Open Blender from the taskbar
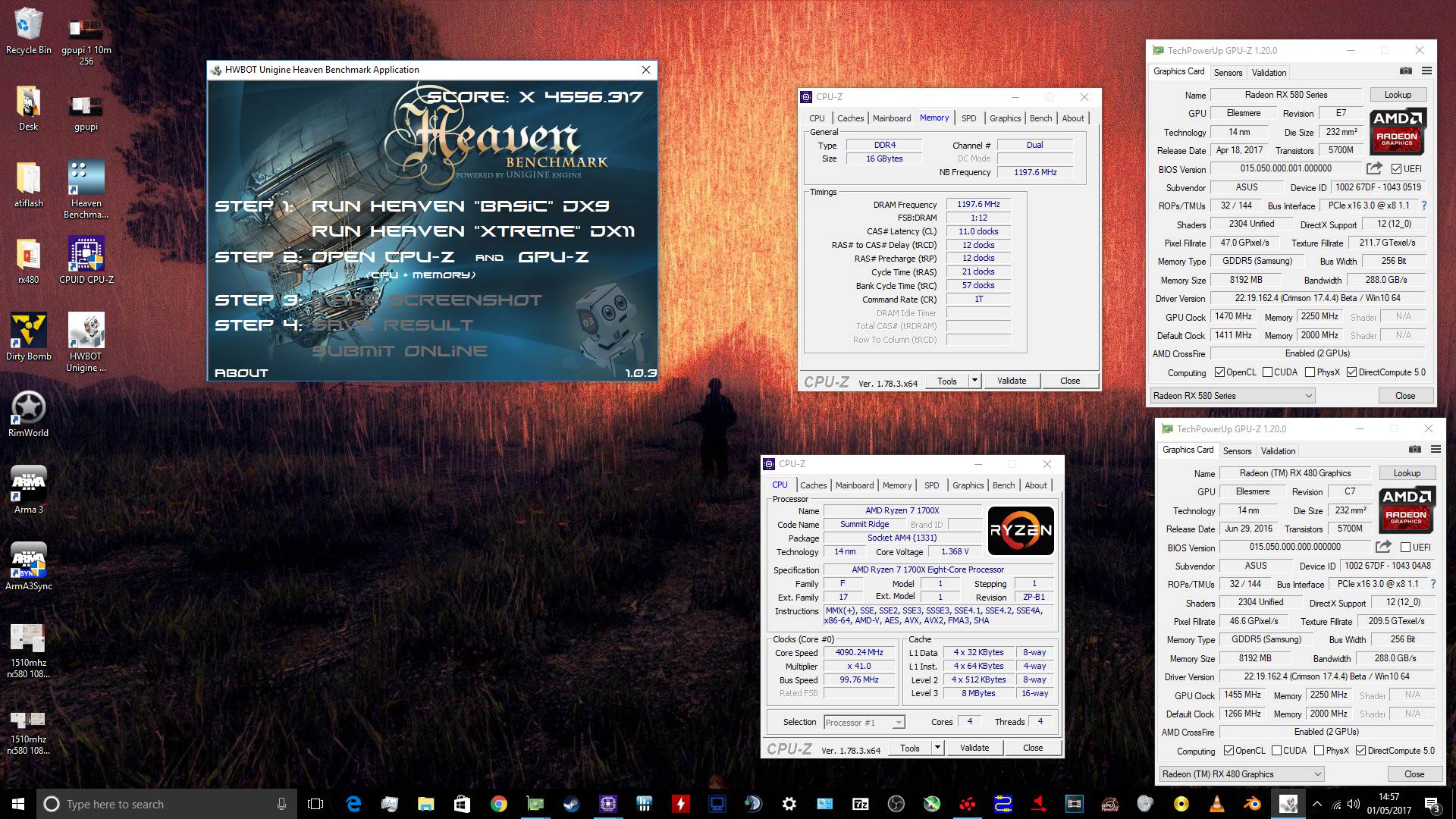The width and height of the screenshot is (1456, 819). [x=1252, y=804]
